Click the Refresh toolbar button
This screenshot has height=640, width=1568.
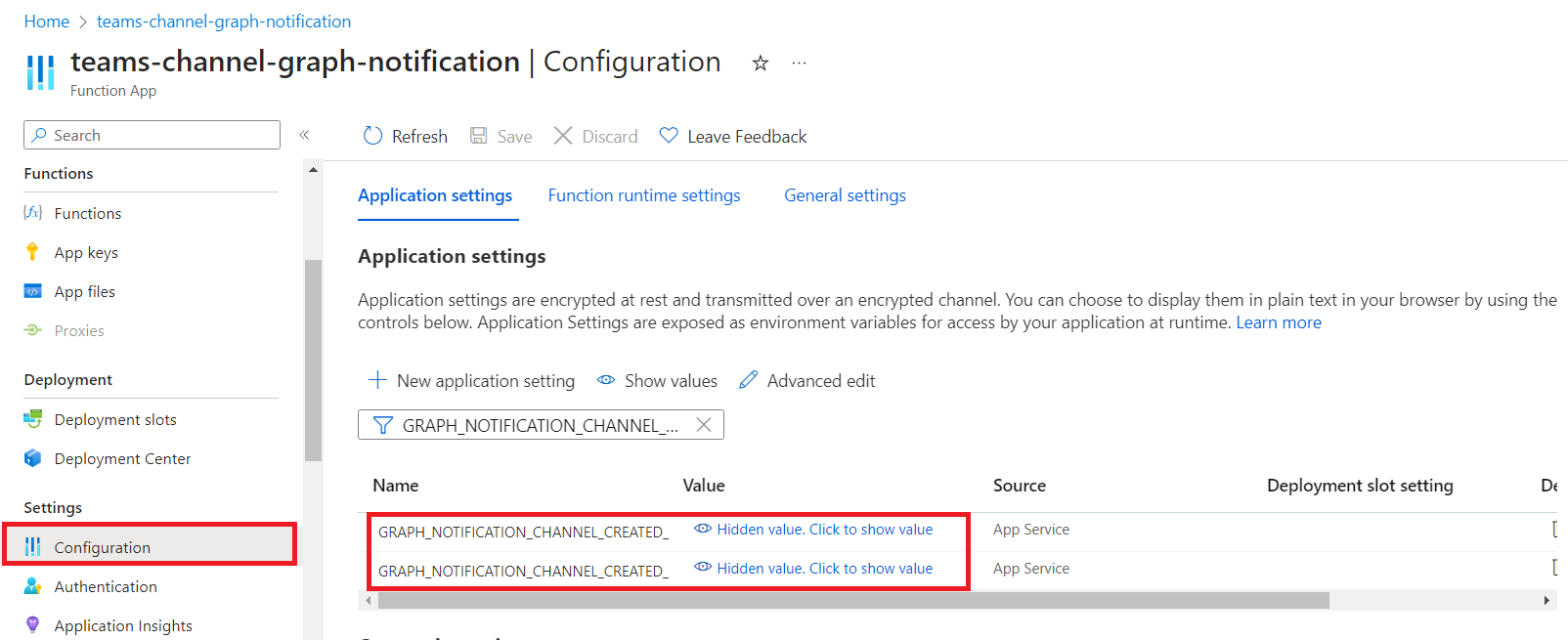click(x=406, y=137)
